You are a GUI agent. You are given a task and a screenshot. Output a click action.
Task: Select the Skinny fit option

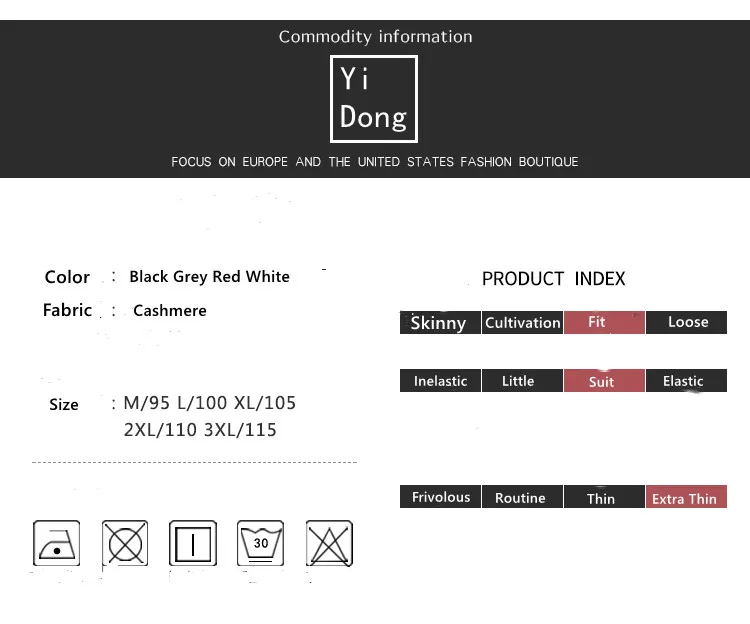(x=439, y=322)
